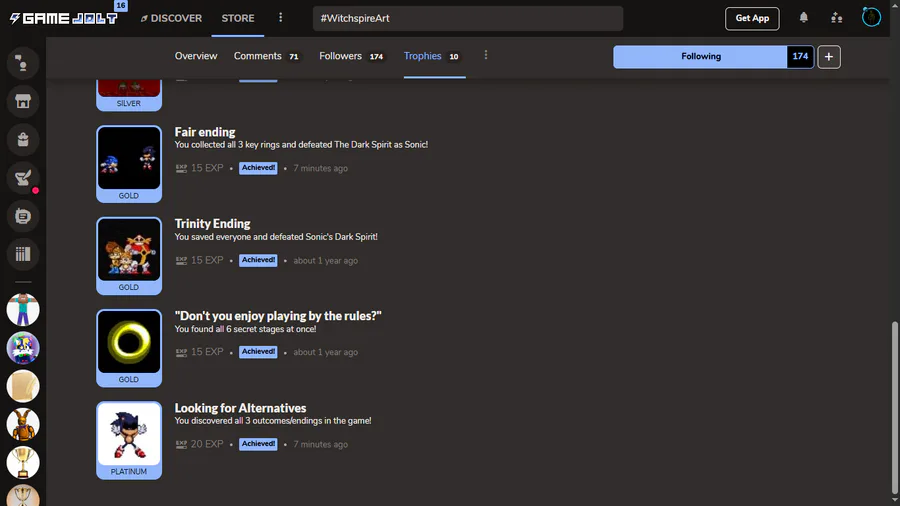Open the Store page
Image resolution: width=900 pixels, height=506 pixels.
pos(238,18)
